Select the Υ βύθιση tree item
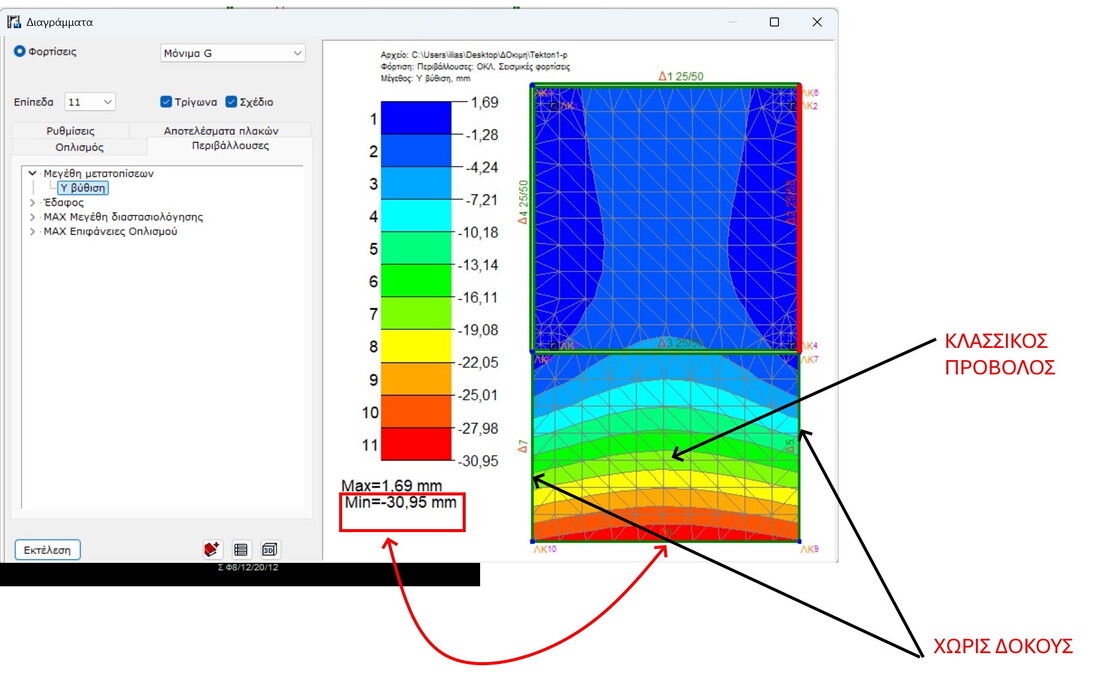 (x=82, y=188)
